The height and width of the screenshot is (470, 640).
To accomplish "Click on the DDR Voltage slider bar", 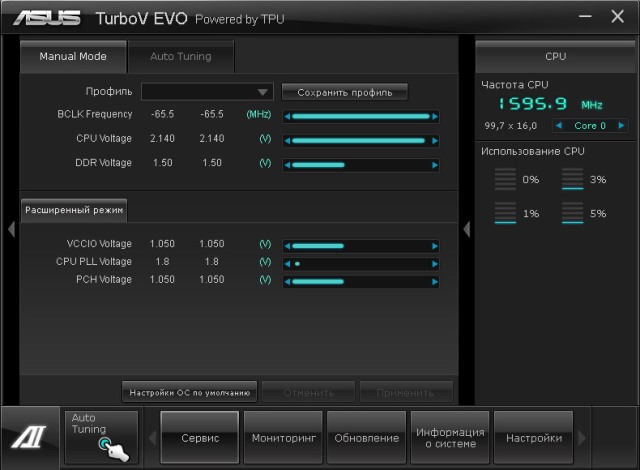I will point(318,165).
